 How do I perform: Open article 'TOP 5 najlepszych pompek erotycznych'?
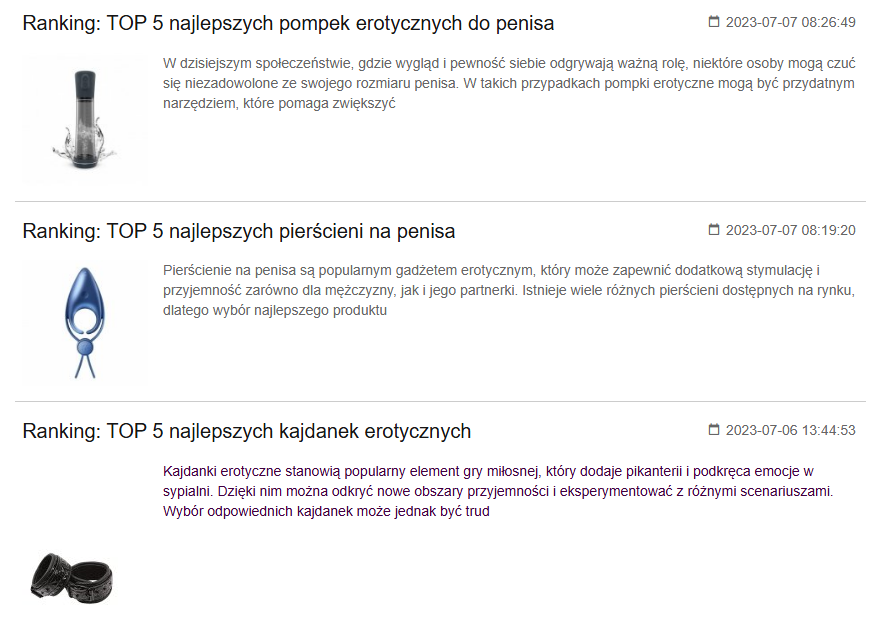tap(288, 23)
